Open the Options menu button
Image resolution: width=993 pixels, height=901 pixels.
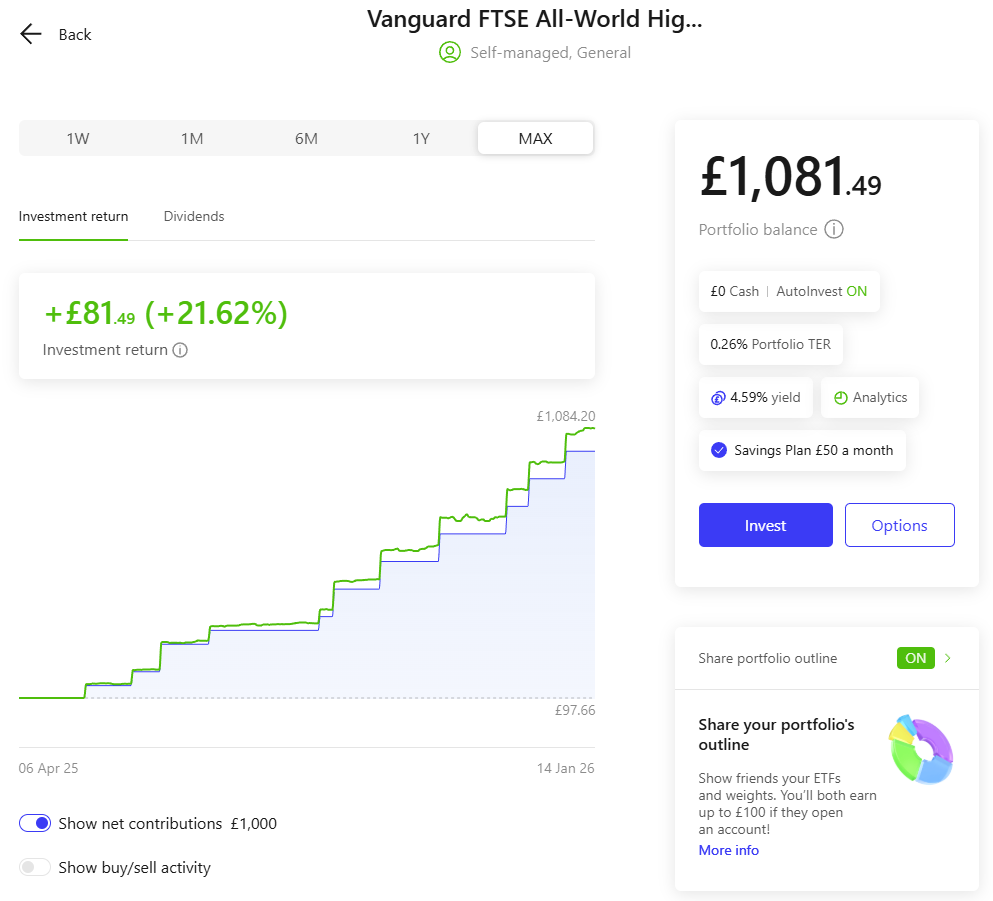click(x=899, y=525)
